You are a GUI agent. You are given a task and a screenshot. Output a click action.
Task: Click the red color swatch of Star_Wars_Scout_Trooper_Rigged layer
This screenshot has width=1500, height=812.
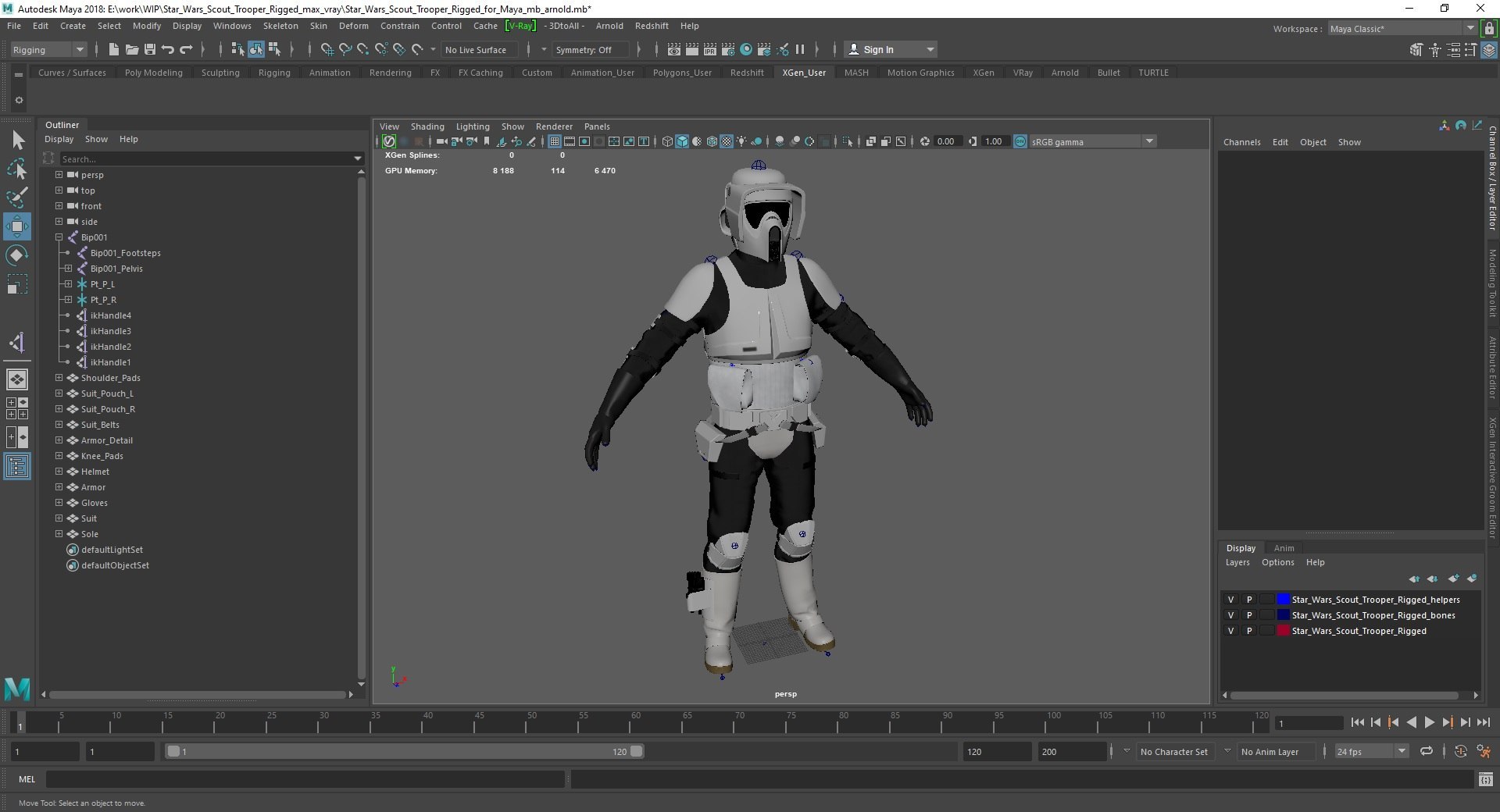1283,631
